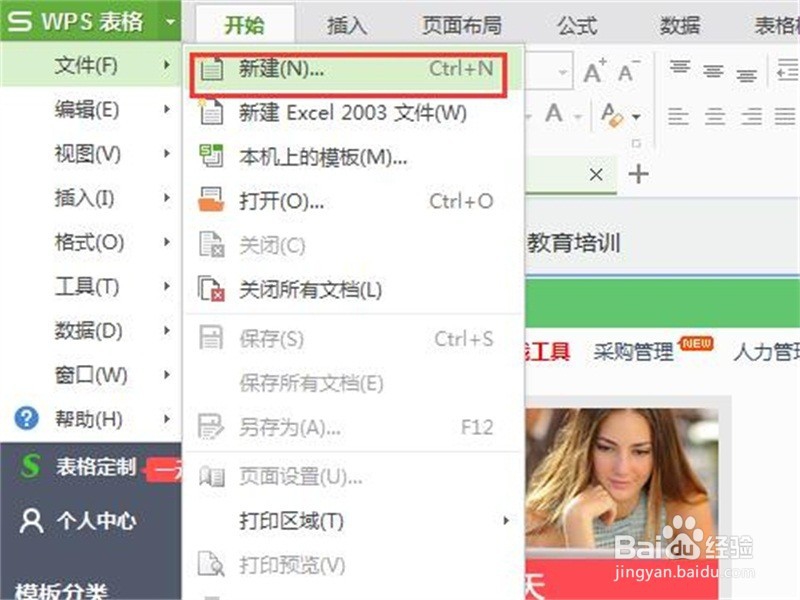Click the 打开 open folder icon
This screenshot has height=600, width=800.
tap(211, 199)
